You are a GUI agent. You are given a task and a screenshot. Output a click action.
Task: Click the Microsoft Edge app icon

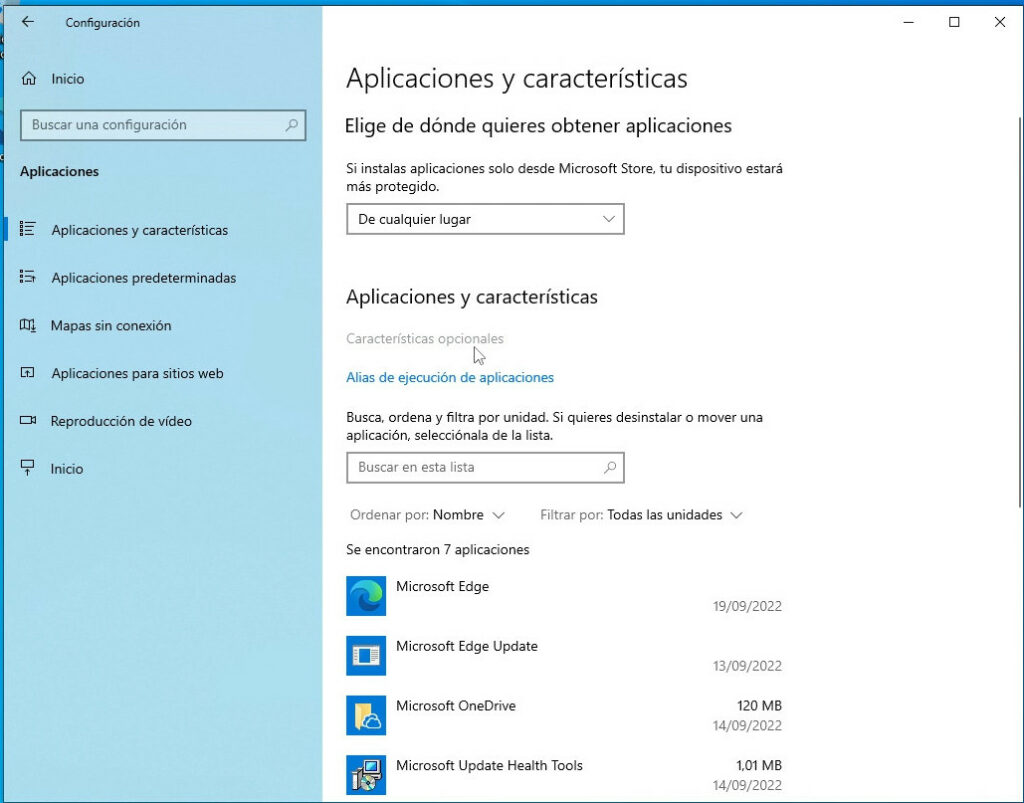point(365,596)
